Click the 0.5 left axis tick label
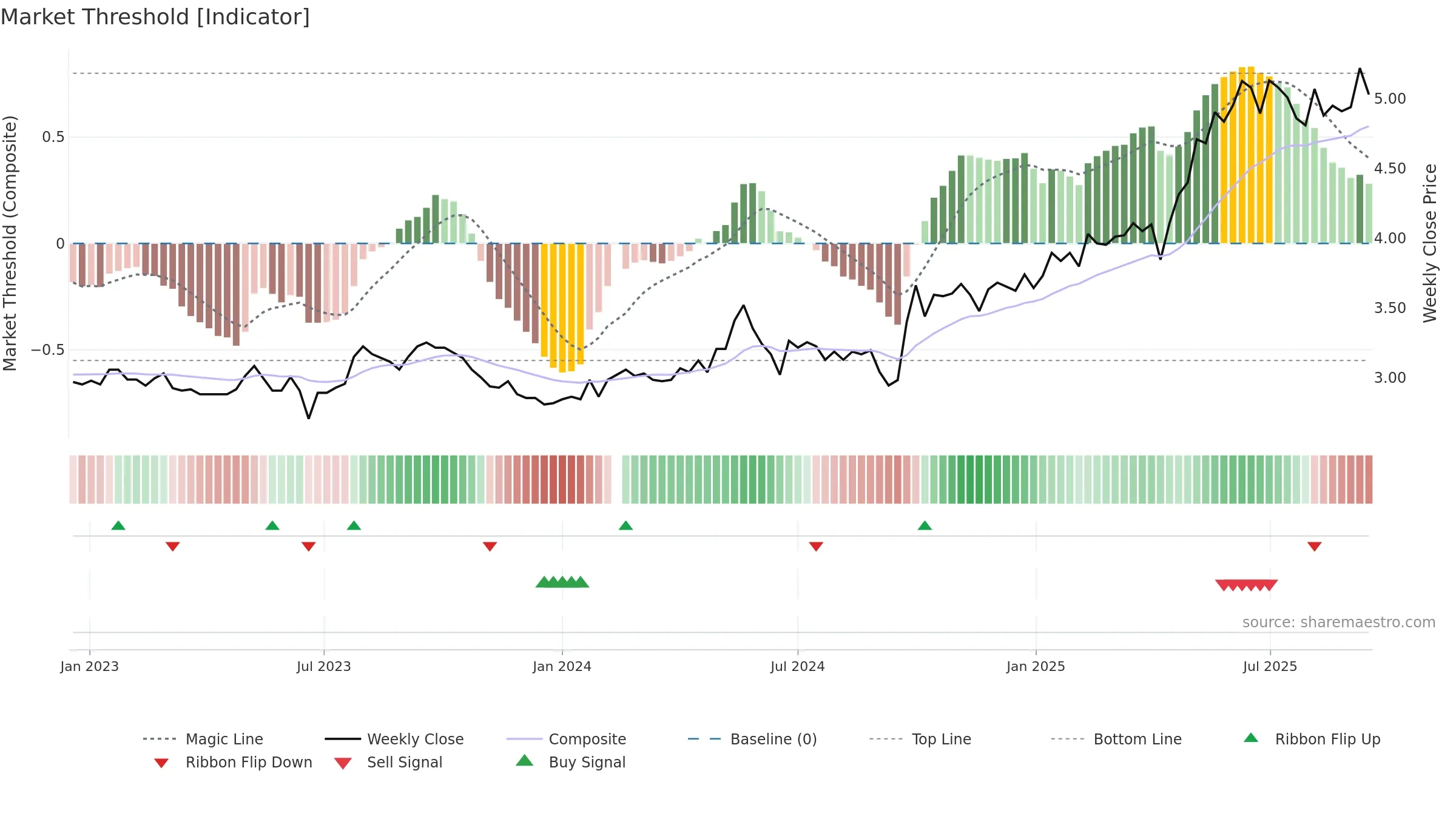1456x819 pixels. pos(53,137)
